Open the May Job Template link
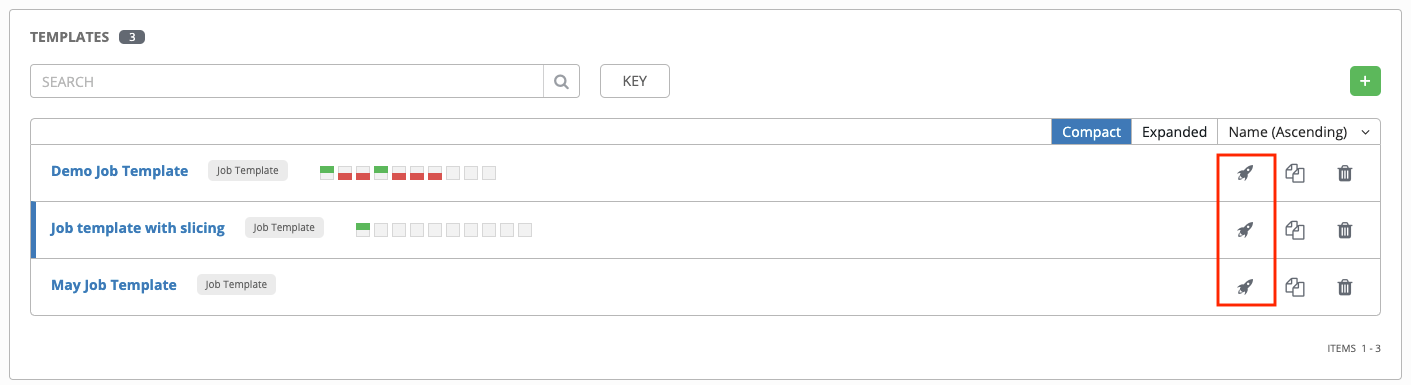The width and height of the screenshot is (1411, 385). click(x=114, y=285)
